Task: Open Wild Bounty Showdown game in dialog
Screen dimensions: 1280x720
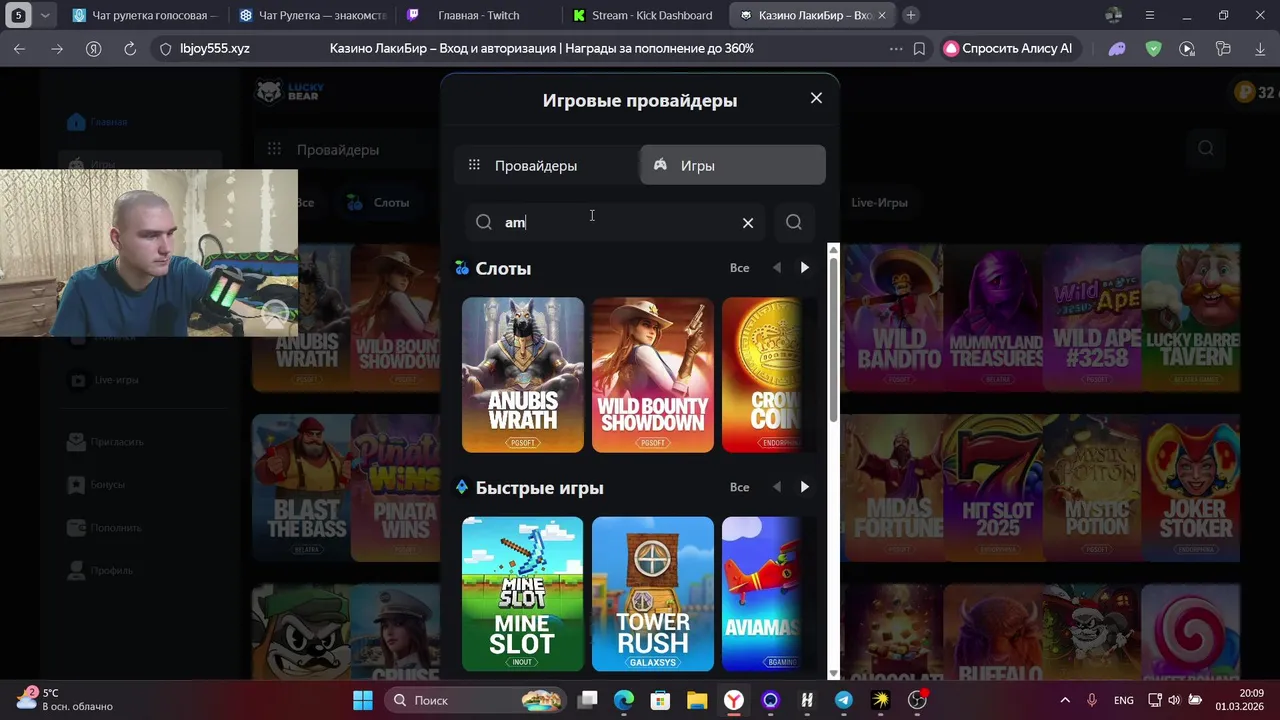Action: tap(653, 375)
